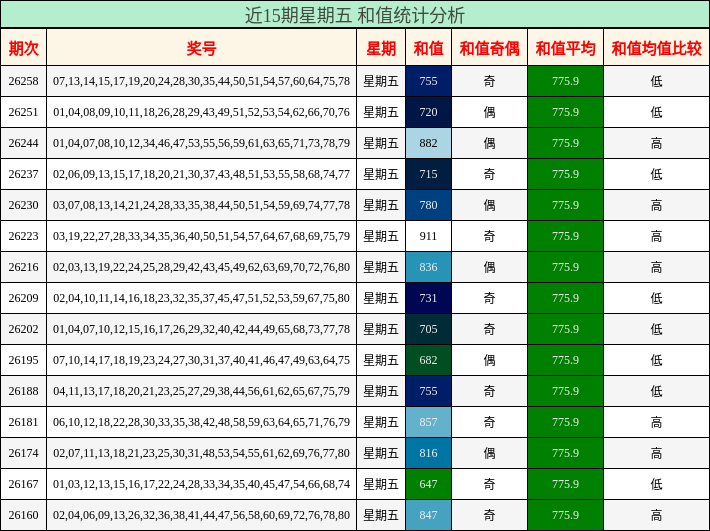Click the 775.9 average cell in row 26160

pos(566,515)
